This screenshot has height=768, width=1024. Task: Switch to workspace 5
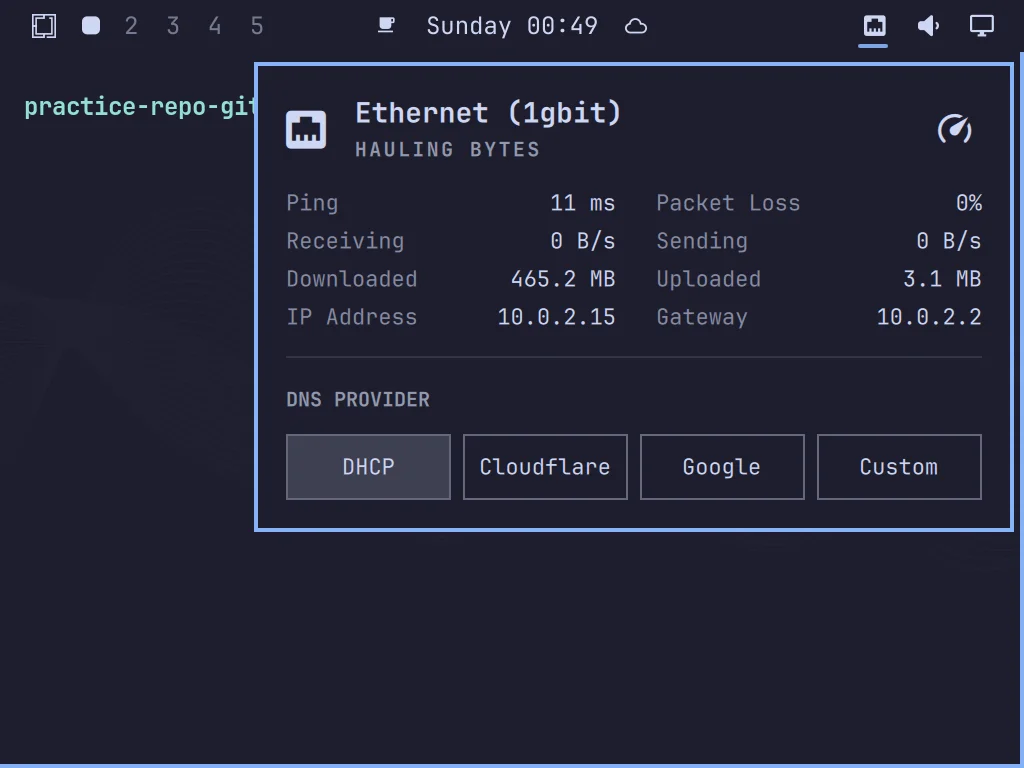click(x=257, y=26)
